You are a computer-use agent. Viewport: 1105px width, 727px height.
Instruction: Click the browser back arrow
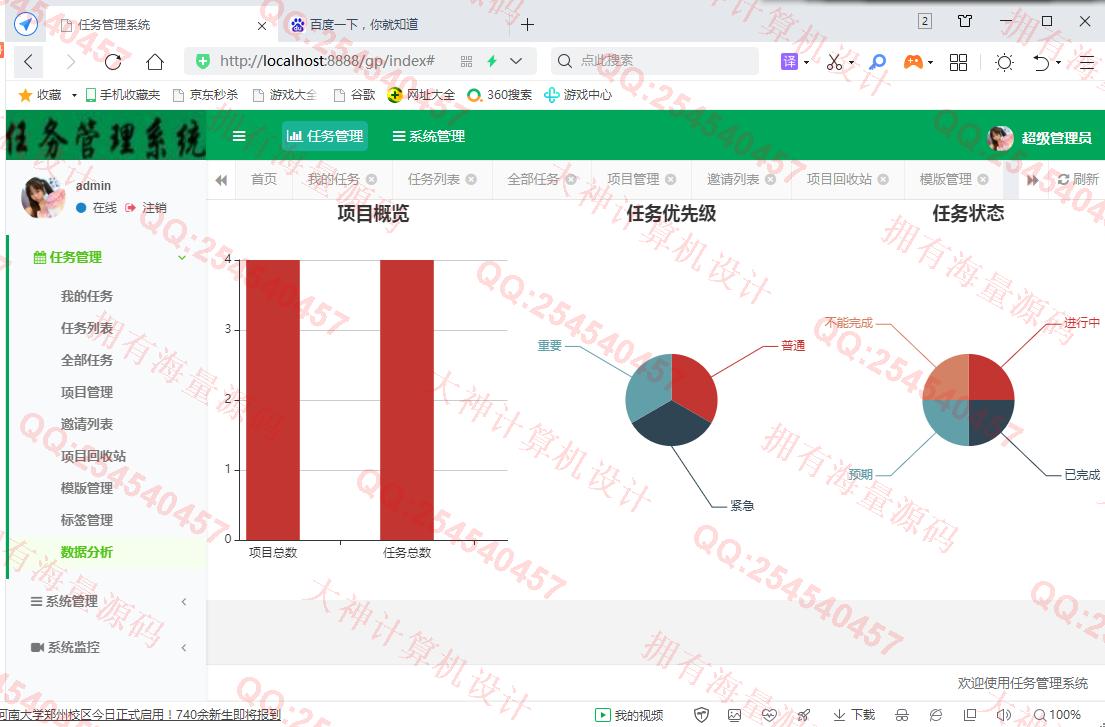28,62
